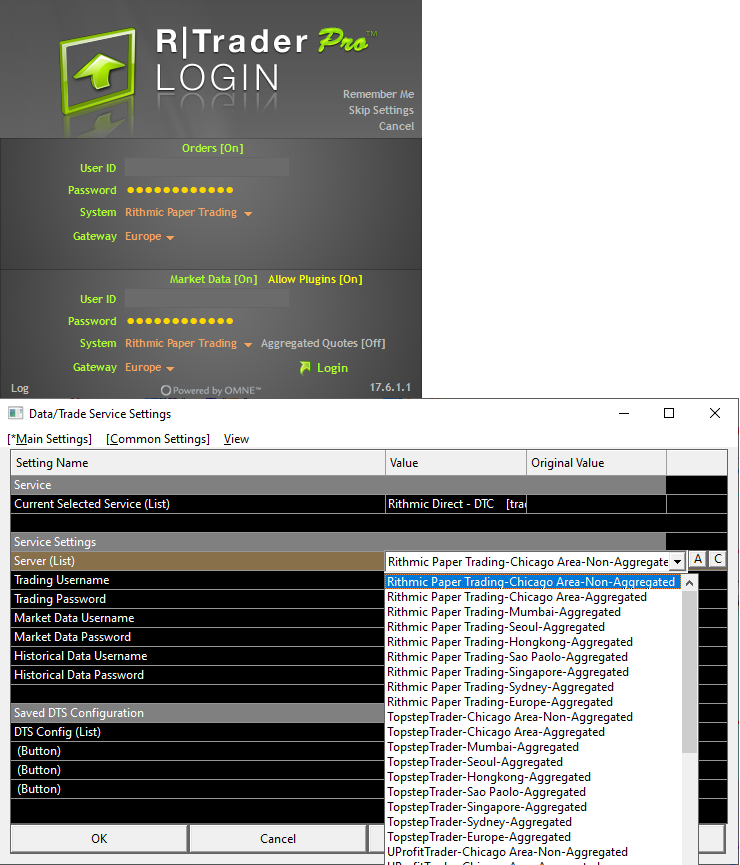Select Rithmic Paper Trading-Chicago Area-Aggregated
Viewport: 740px width, 865px height.
tap(533, 597)
